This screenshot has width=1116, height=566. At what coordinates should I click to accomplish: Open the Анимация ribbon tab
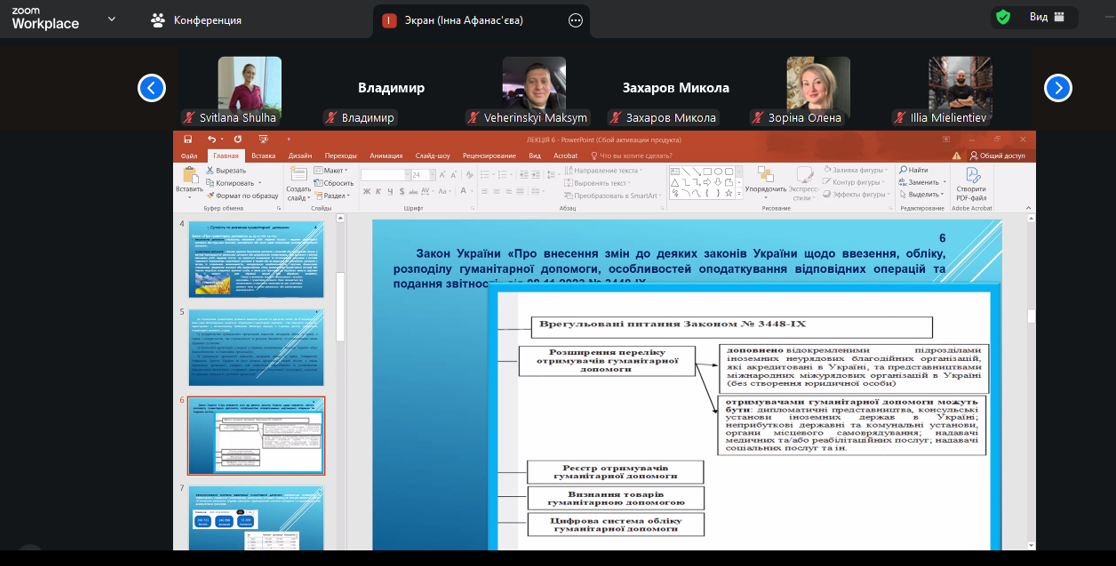click(x=385, y=156)
